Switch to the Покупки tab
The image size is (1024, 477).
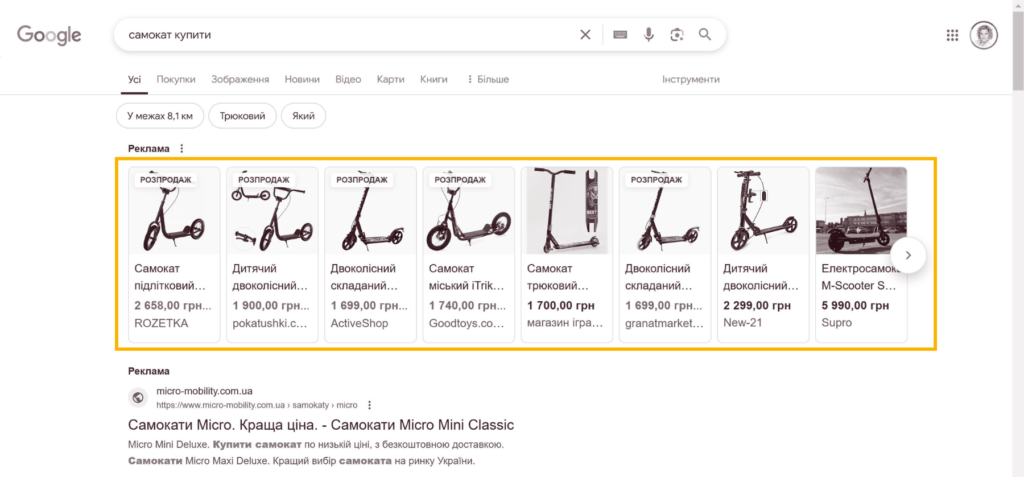click(176, 79)
